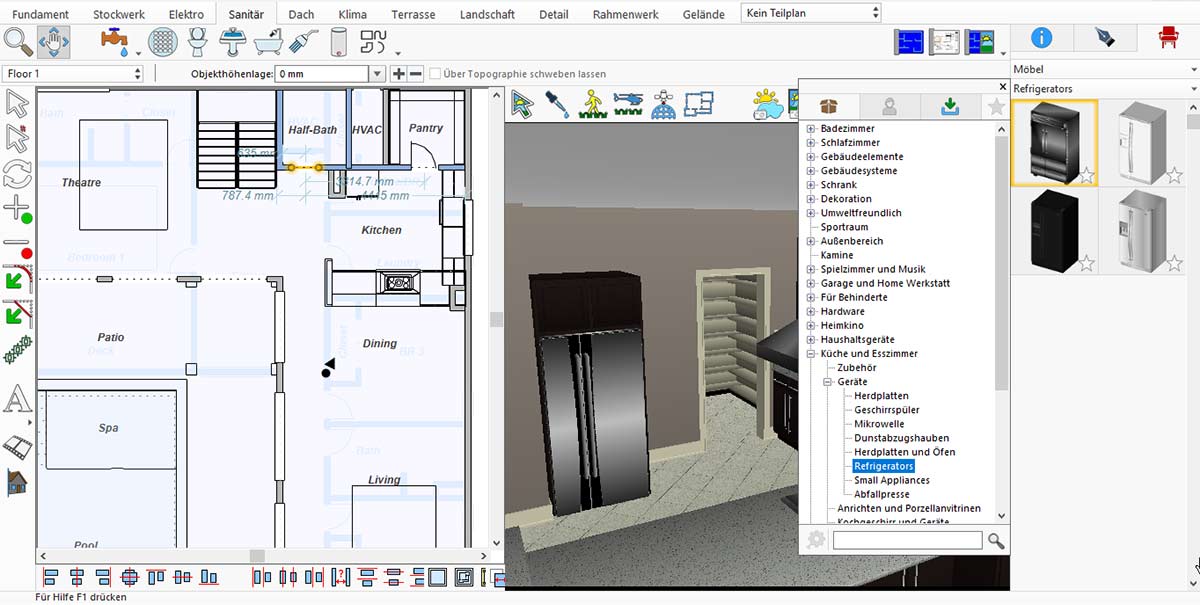This screenshot has width=1200, height=605.
Task: Expand the Schlafzimmer tree node
Action: coord(811,143)
